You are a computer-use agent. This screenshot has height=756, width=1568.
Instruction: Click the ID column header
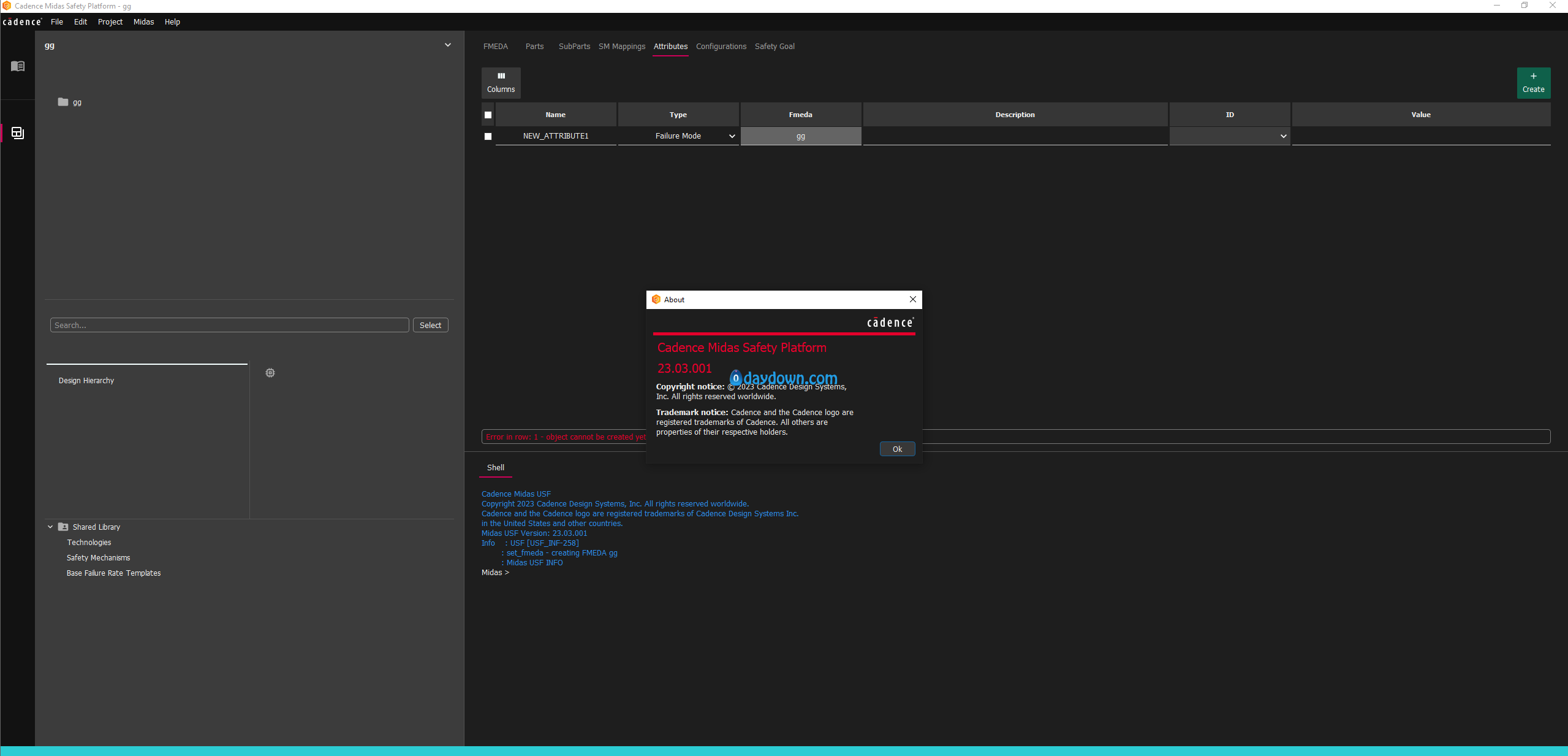(1229, 115)
